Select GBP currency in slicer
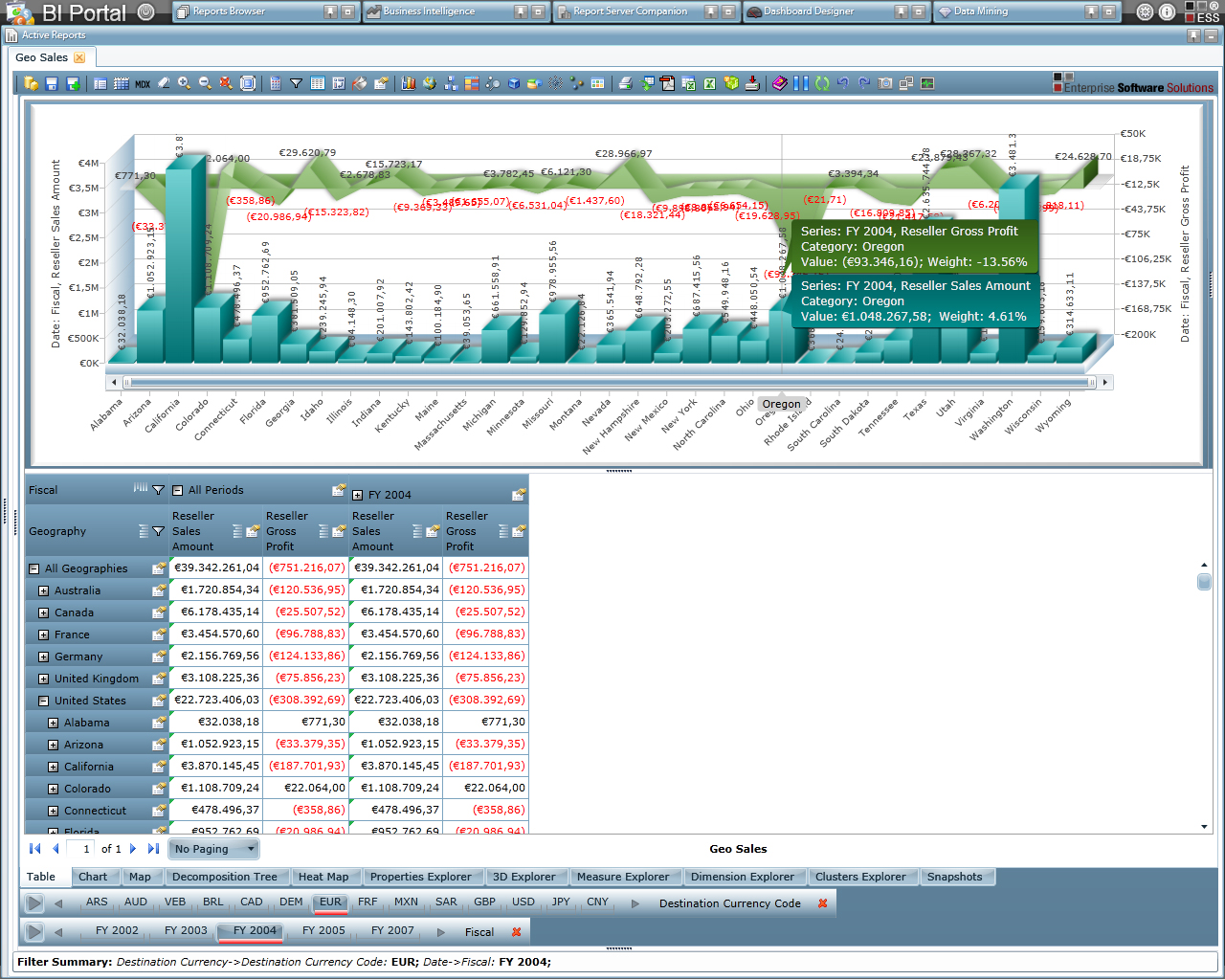 tap(485, 902)
